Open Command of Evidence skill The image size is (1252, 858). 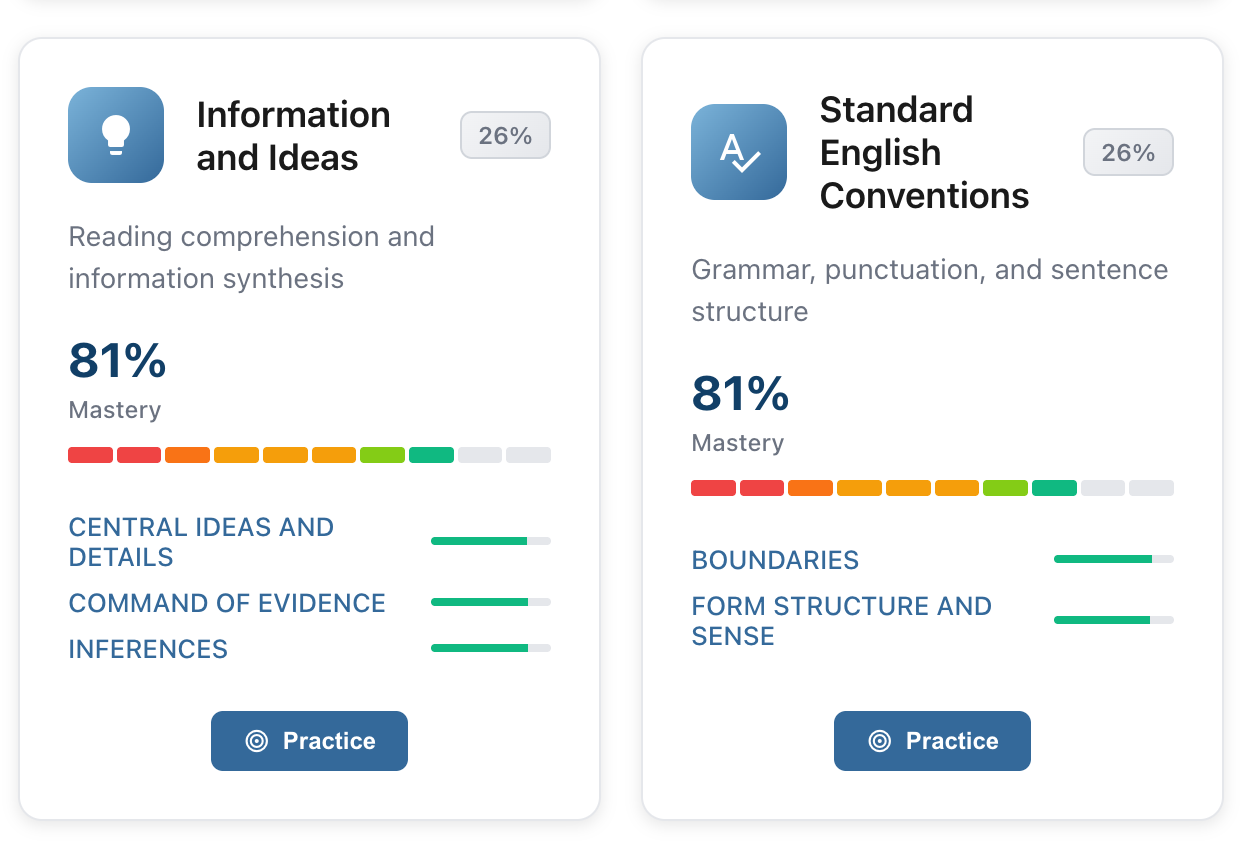227,603
